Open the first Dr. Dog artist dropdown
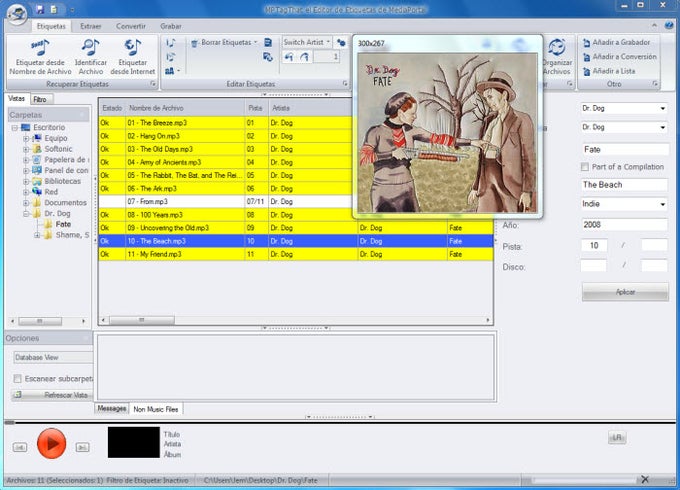 [663, 108]
